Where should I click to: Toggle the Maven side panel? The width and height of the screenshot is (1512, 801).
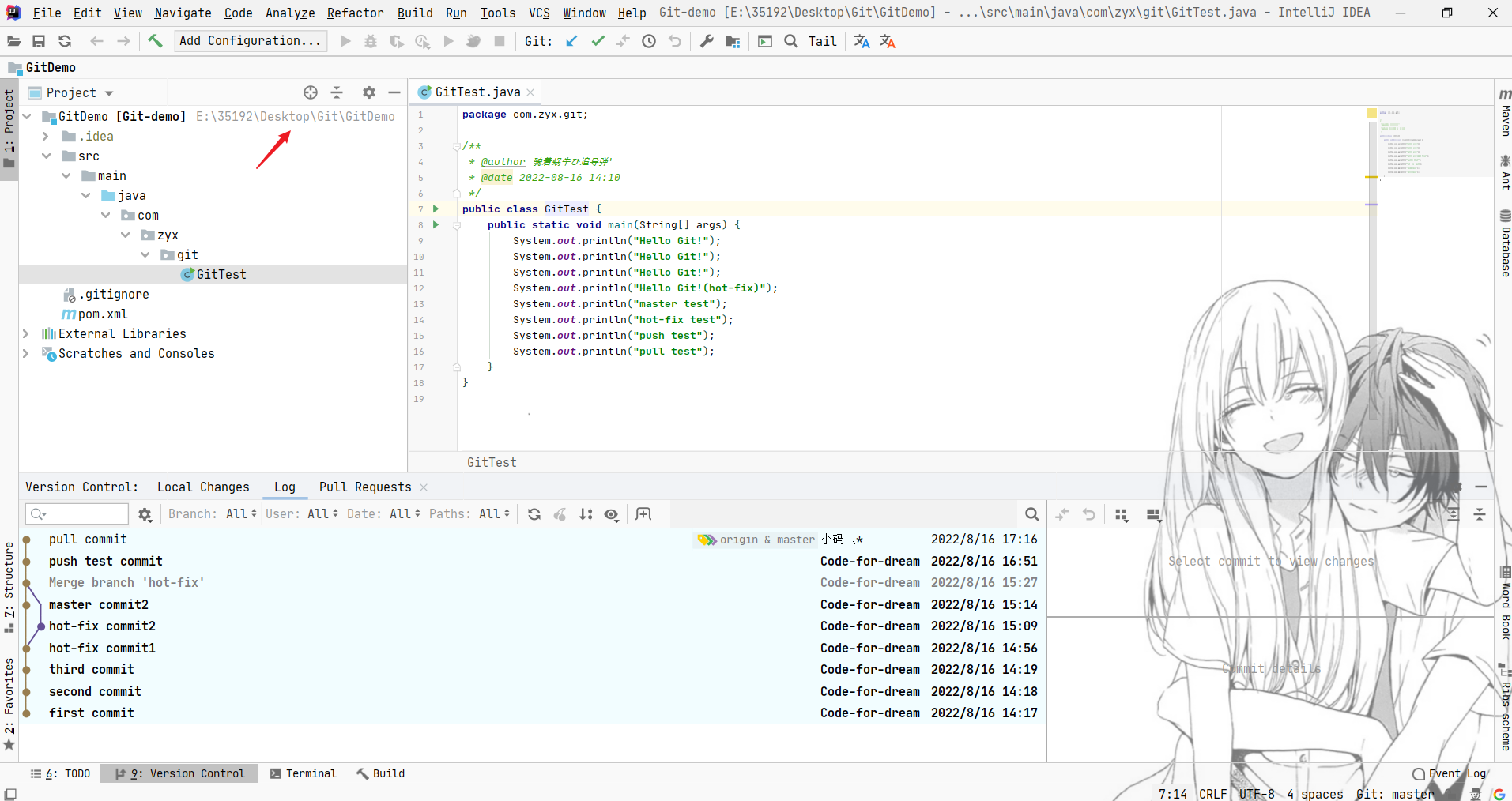[1505, 112]
